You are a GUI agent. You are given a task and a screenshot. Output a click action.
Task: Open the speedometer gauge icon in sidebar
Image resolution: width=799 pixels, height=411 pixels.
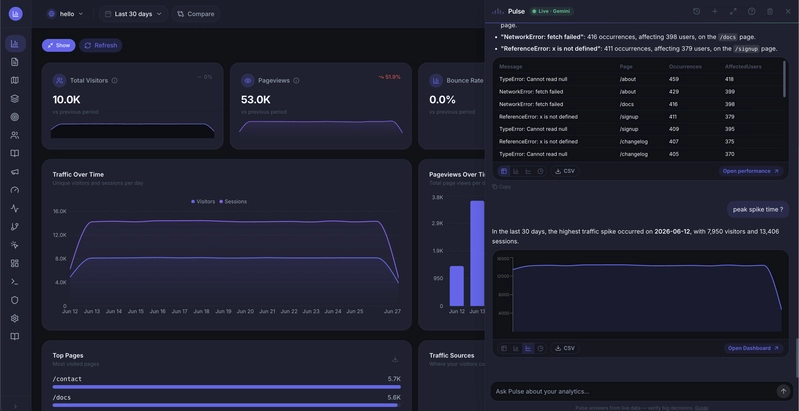[15, 190]
